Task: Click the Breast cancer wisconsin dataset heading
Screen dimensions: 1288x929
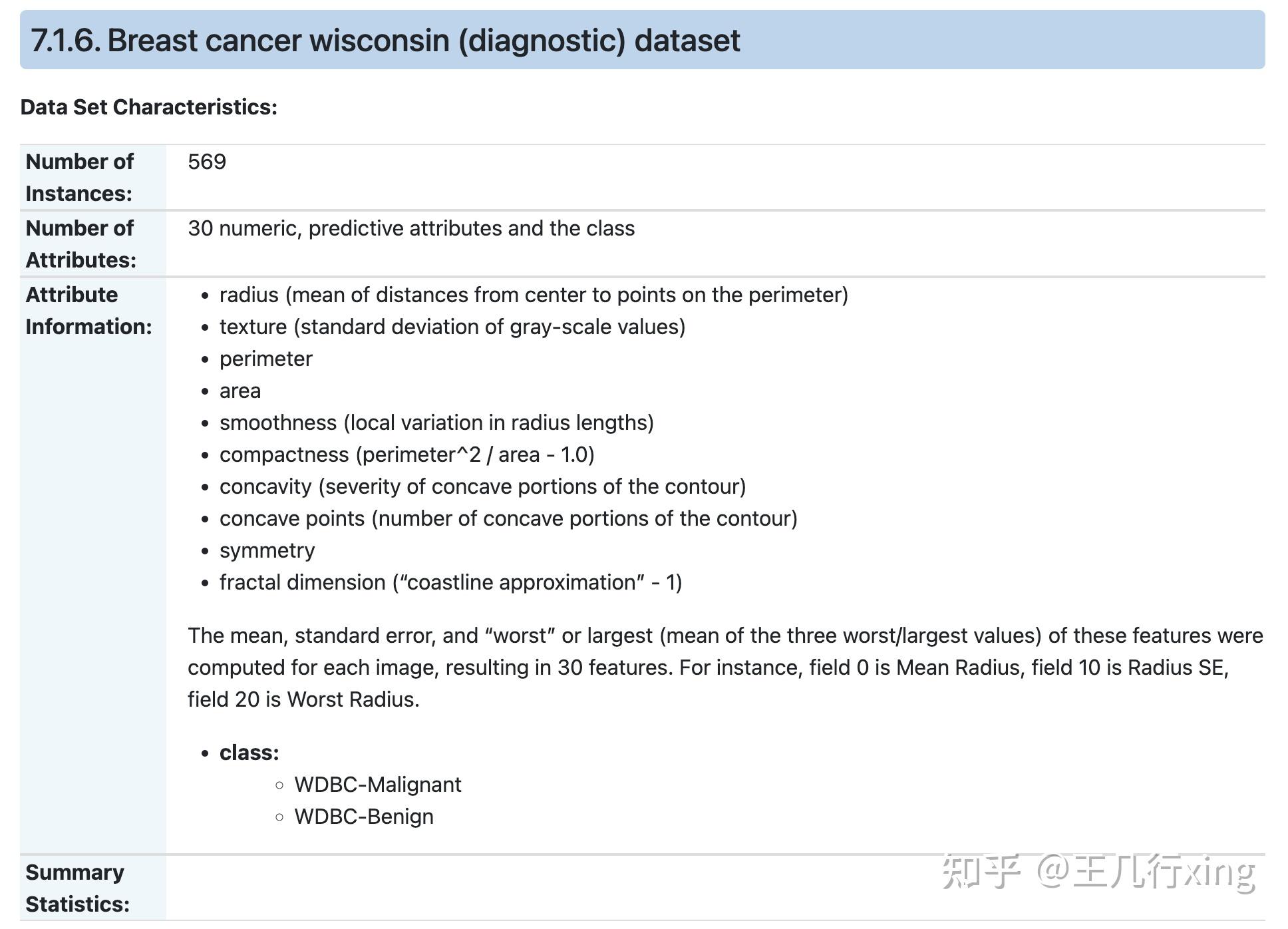Action: pyautogui.click(x=385, y=41)
